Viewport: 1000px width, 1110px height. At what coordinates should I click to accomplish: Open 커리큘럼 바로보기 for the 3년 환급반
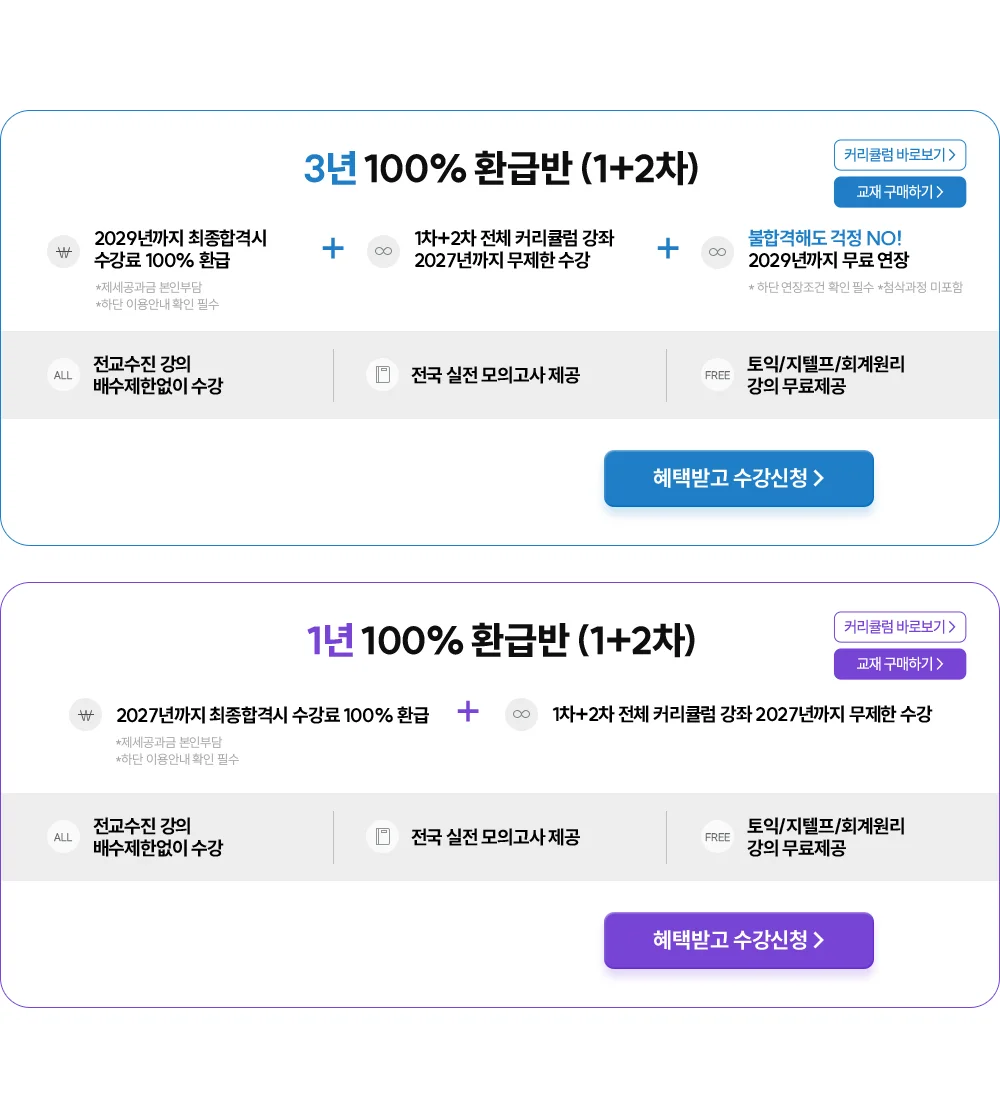point(900,155)
